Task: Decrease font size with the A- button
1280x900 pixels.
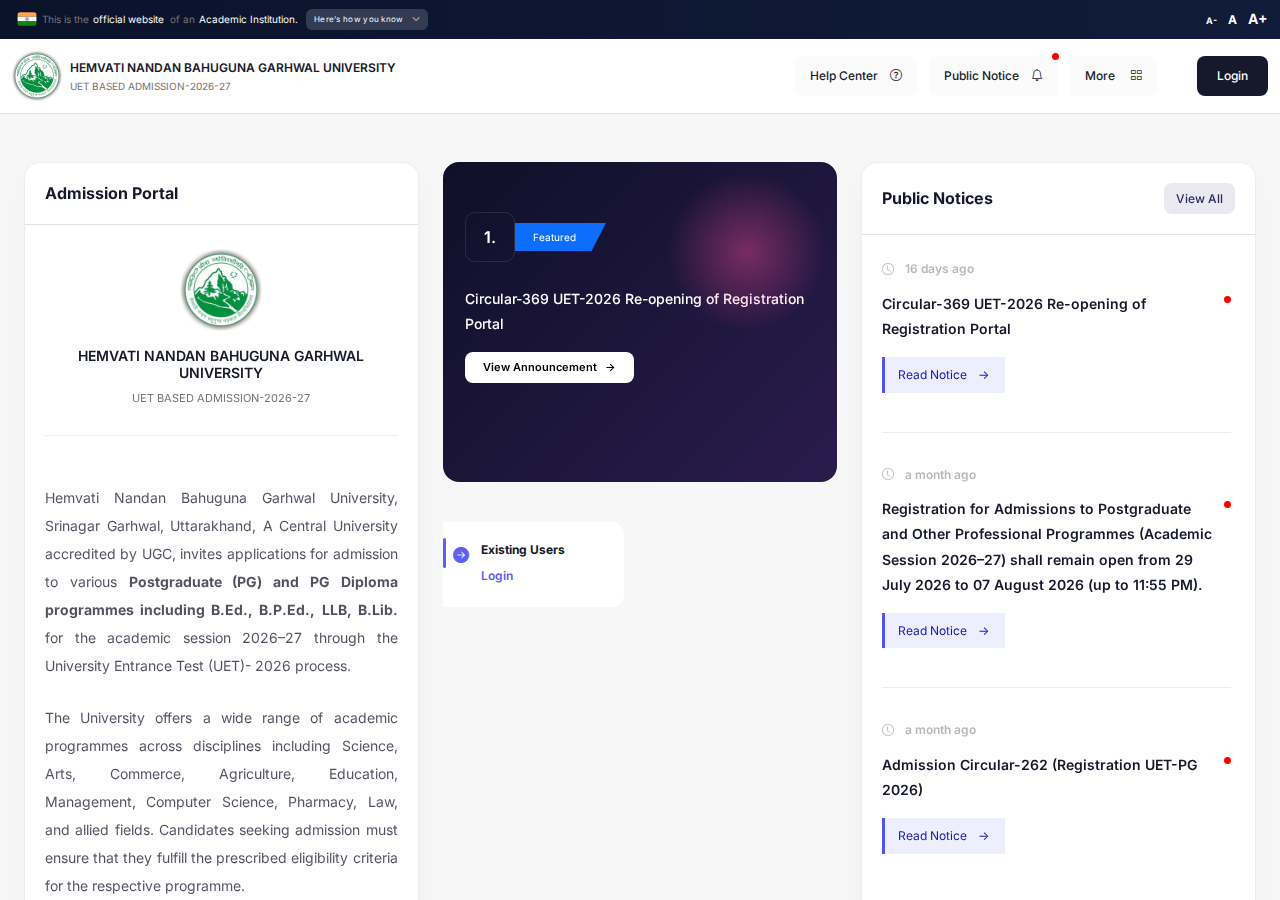Action: 1211,20
